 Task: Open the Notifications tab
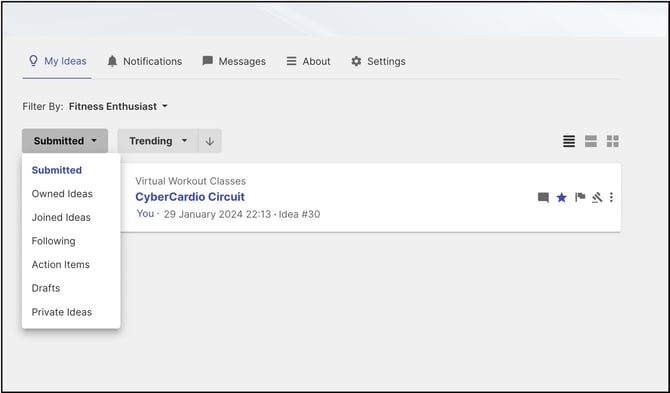[x=144, y=61]
